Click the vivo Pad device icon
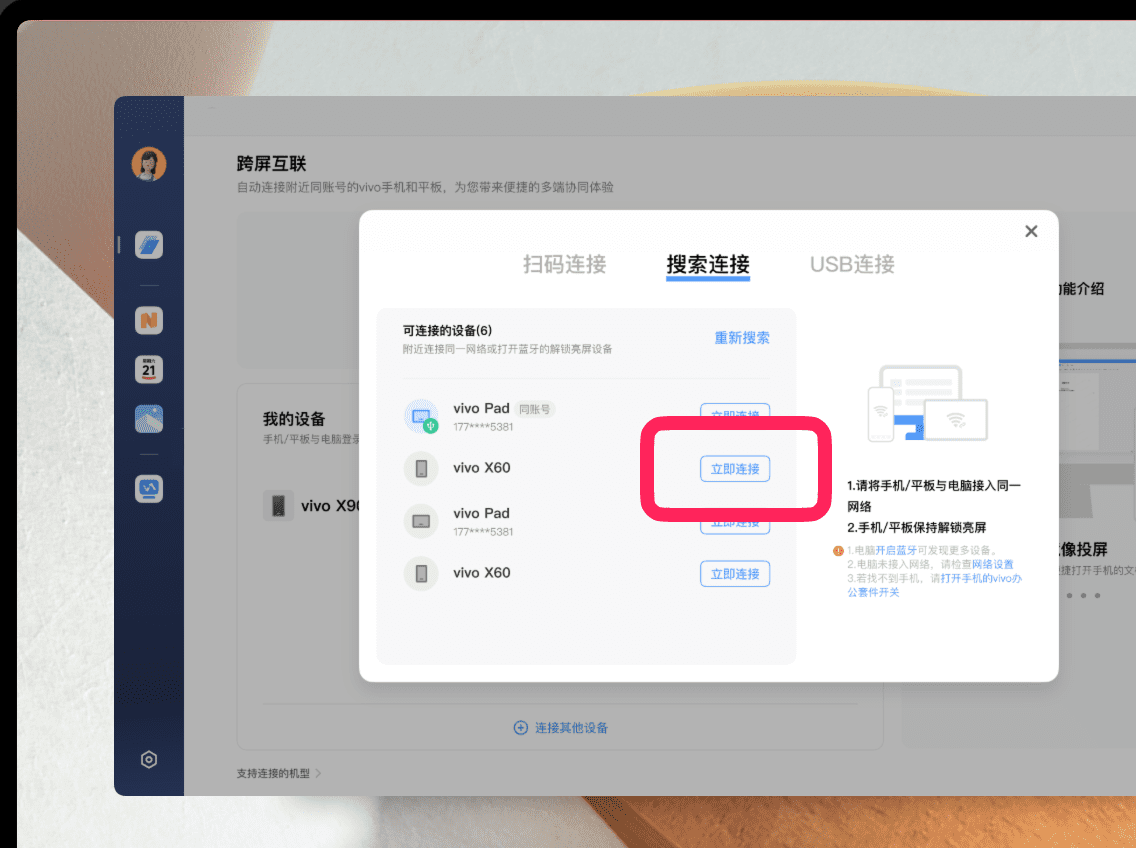The width and height of the screenshot is (1136, 848). (421, 415)
